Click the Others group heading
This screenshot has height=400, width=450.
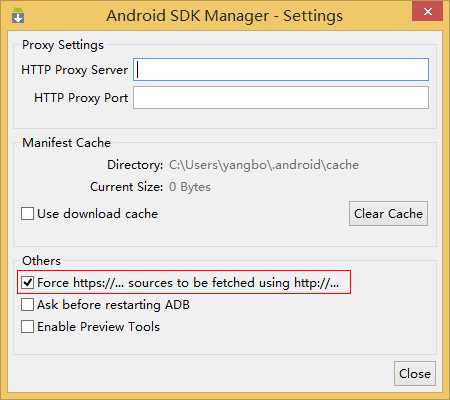point(41,261)
